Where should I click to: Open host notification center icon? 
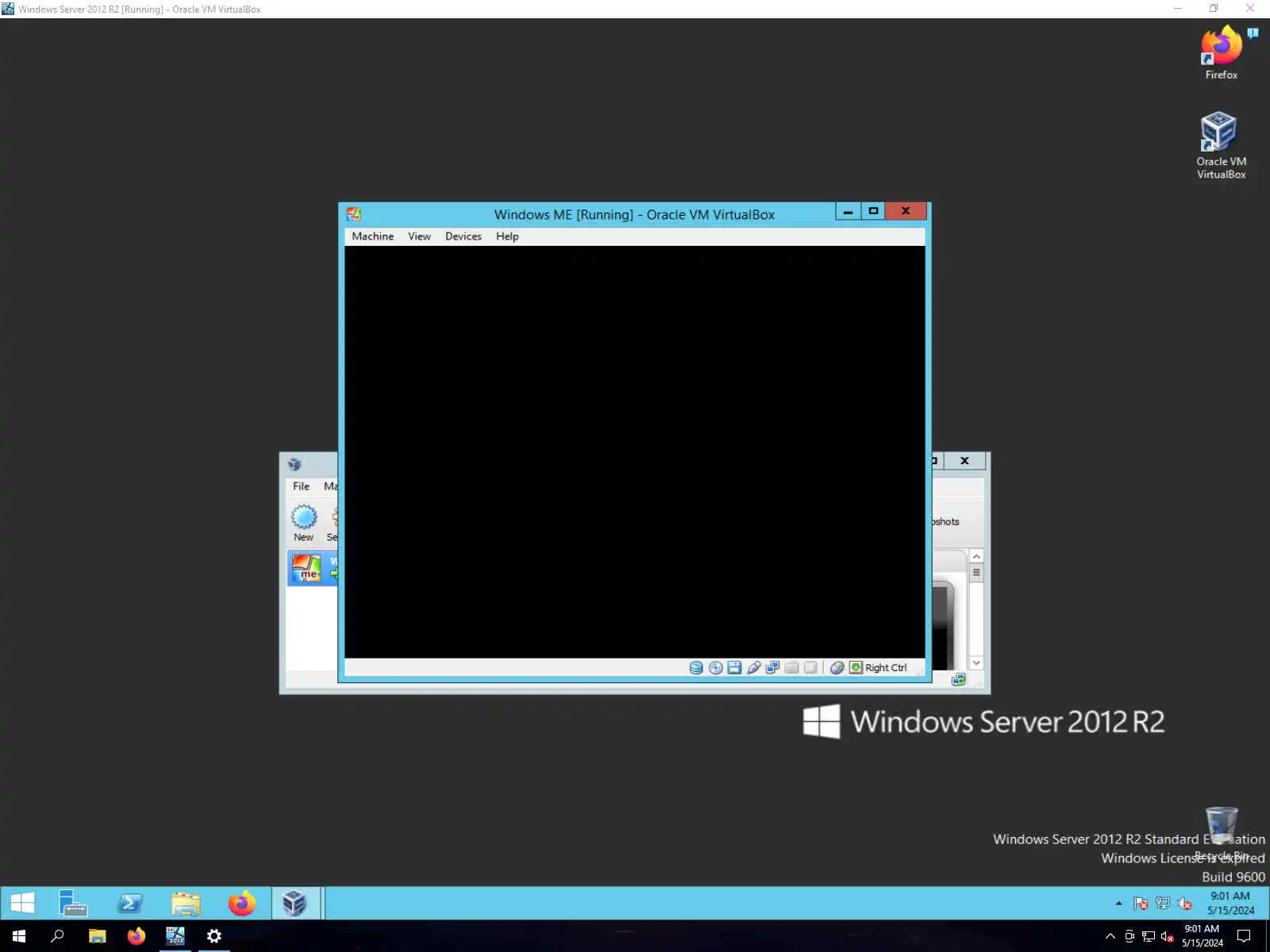(1244, 936)
